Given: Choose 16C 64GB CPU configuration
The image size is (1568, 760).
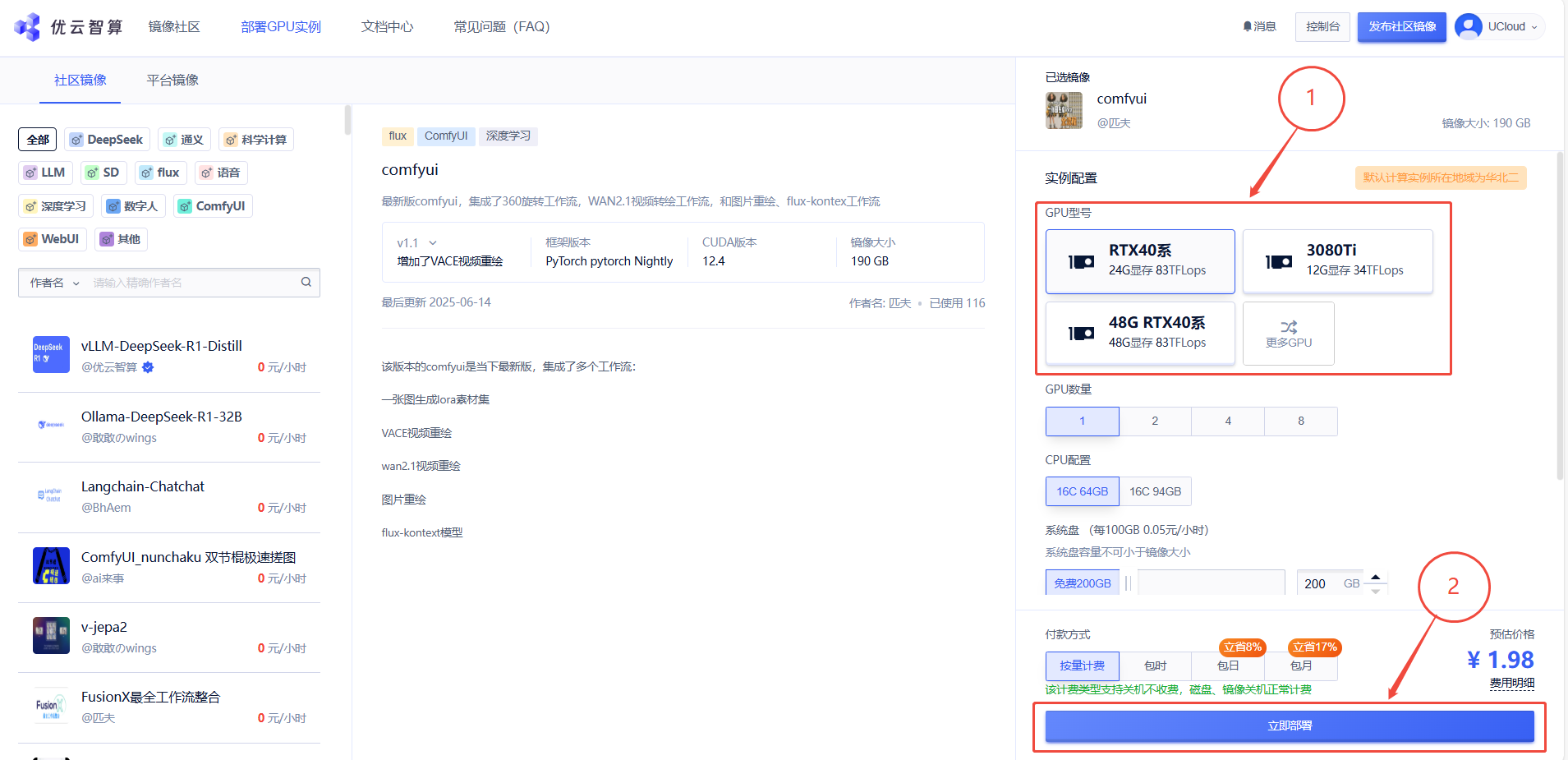Looking at the screenshot, I should (x=1082, y=491).
